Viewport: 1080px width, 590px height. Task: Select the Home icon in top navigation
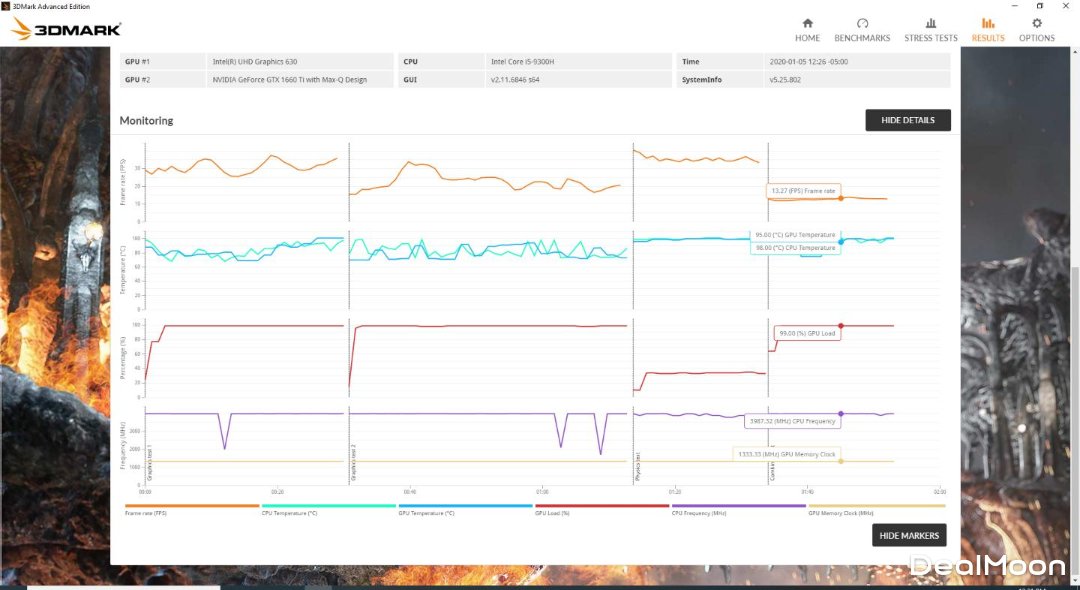[x=807, y=24]
